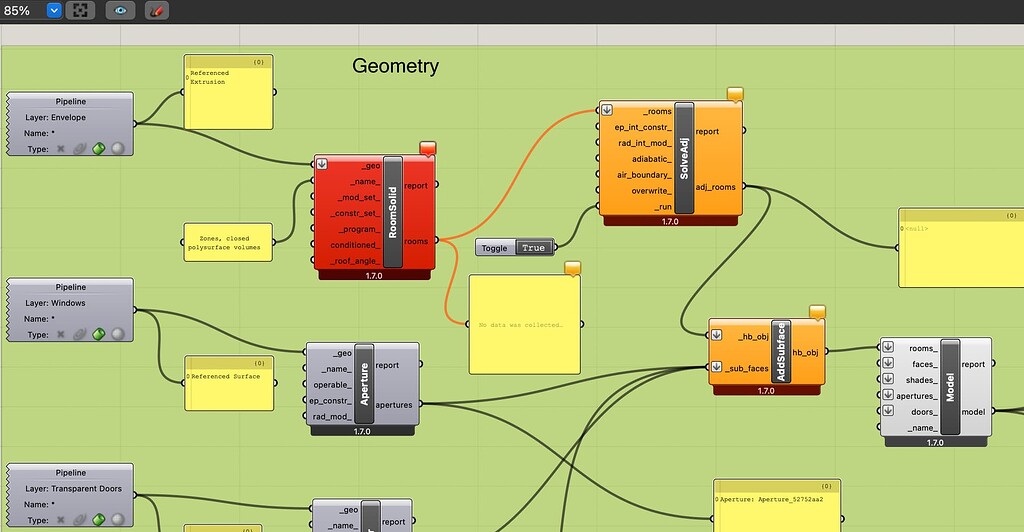This screenshot has width=1024, height=532.
Task: Click curve type icon on Windows pipeline
Action: coord(80,334)
